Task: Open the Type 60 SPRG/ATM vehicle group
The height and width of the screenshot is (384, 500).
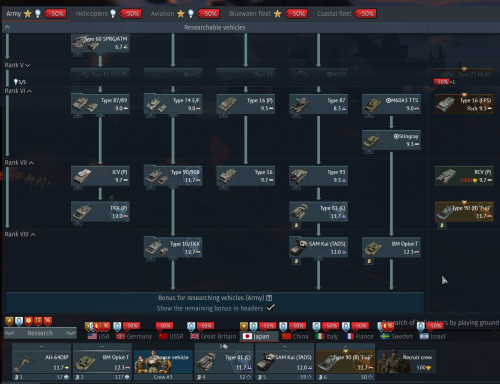Action: coord(100,43)
